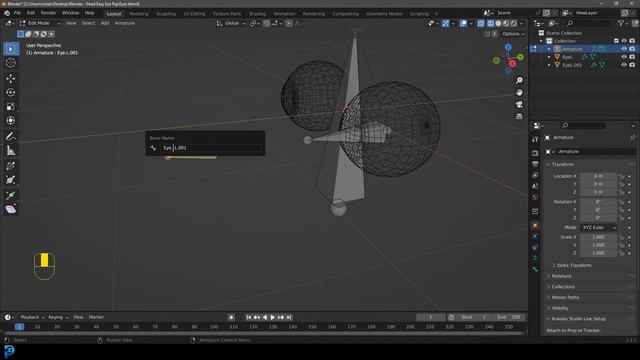Open the World properties tab icon
Screen dimensions: 640x360
click(535, 197)
